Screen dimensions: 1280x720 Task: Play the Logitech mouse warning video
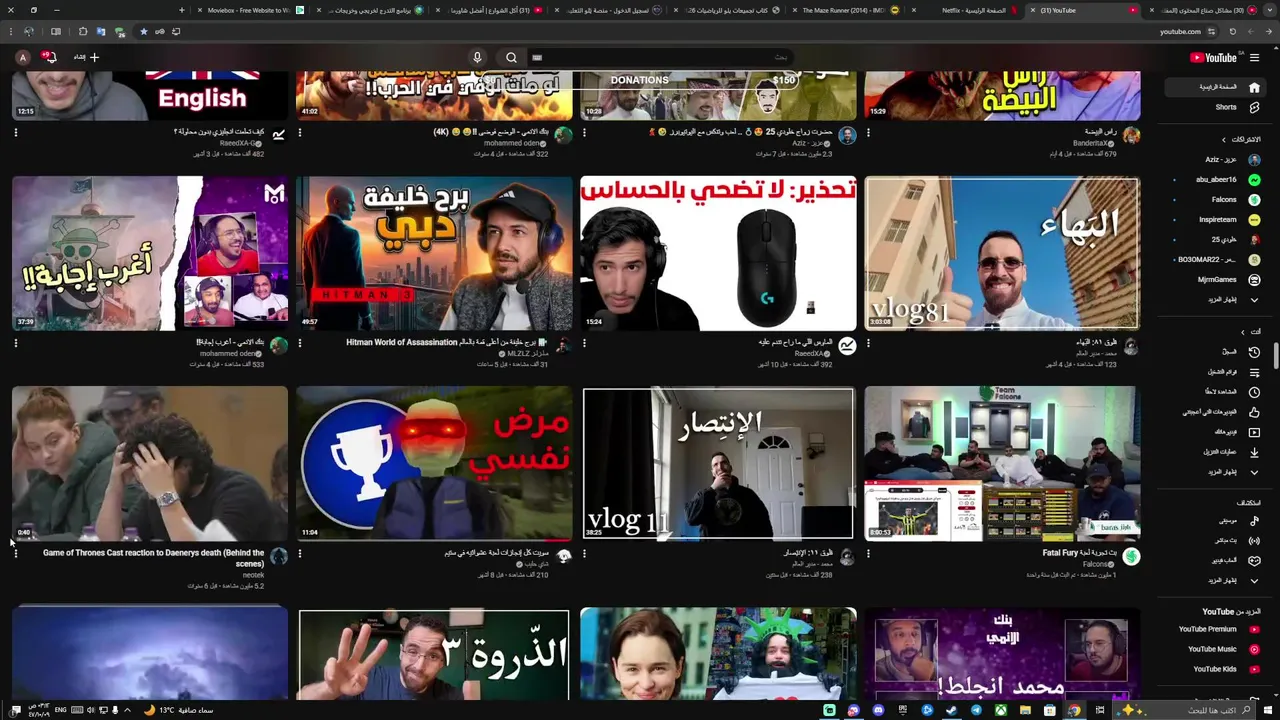coord(718,254)
